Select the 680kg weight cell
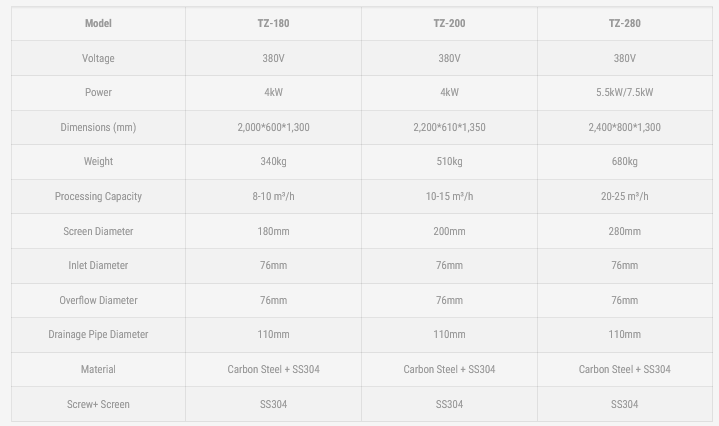 (624, 162)
